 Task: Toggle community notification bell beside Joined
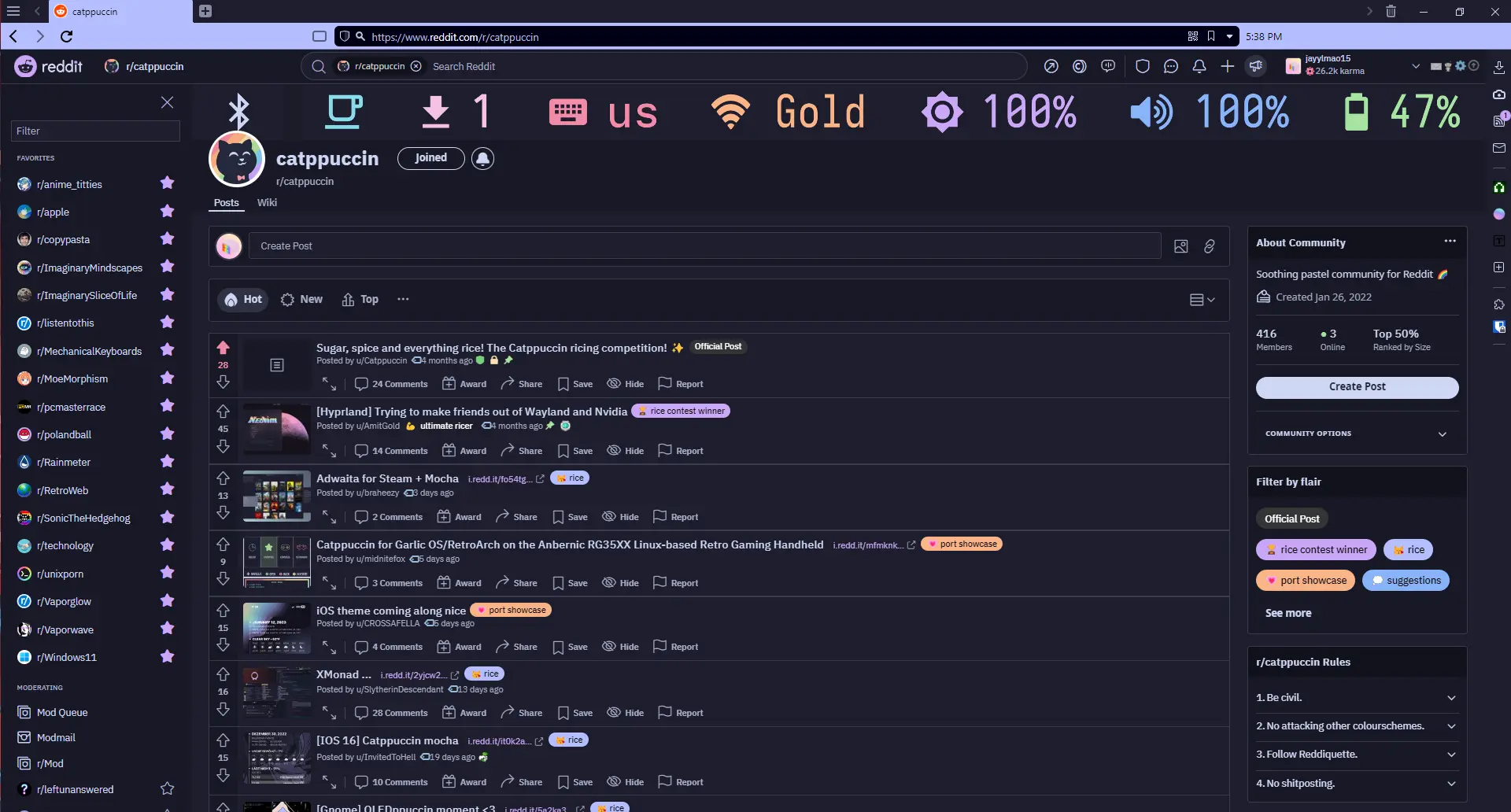coord(482,159)
